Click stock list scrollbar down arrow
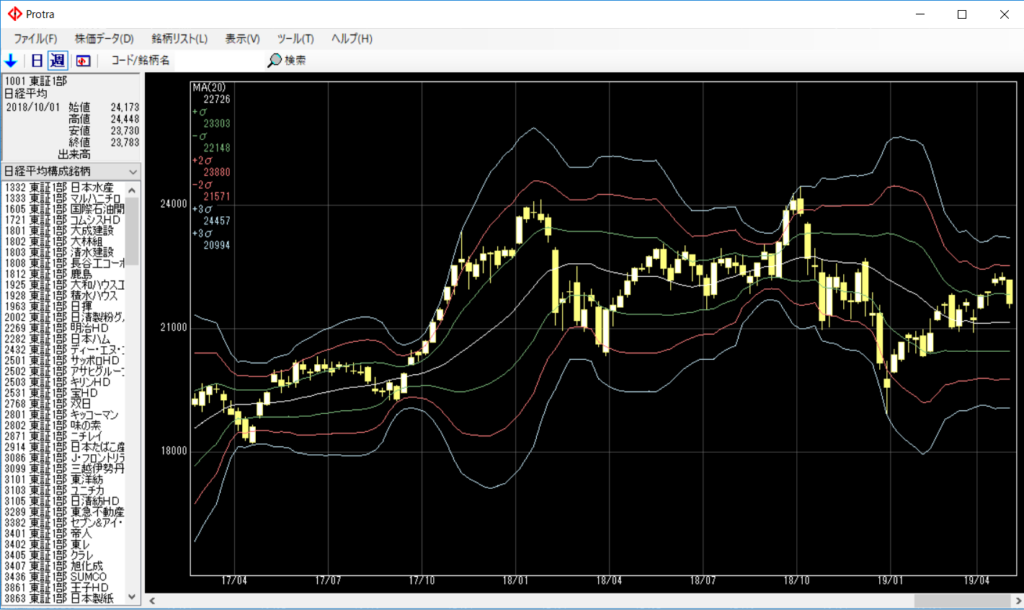 pos(133,596)
